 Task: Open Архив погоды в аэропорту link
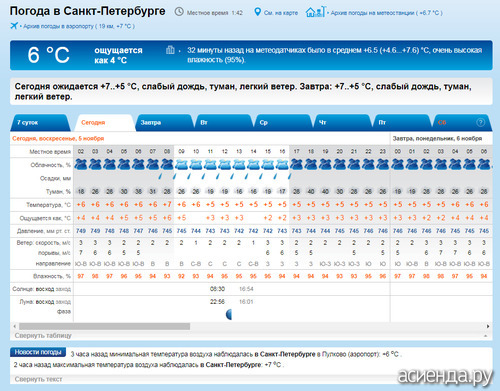click(79, 26)
